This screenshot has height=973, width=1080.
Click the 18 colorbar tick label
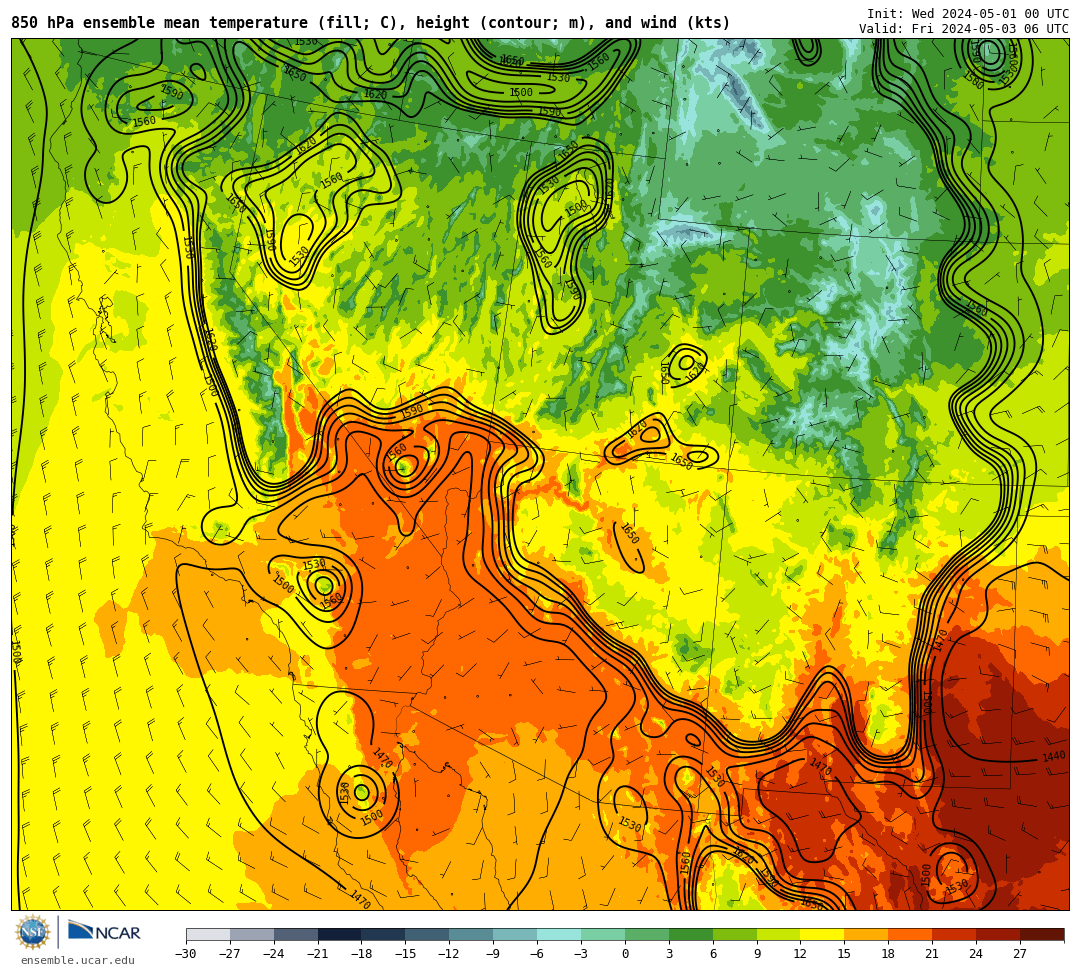889,954
